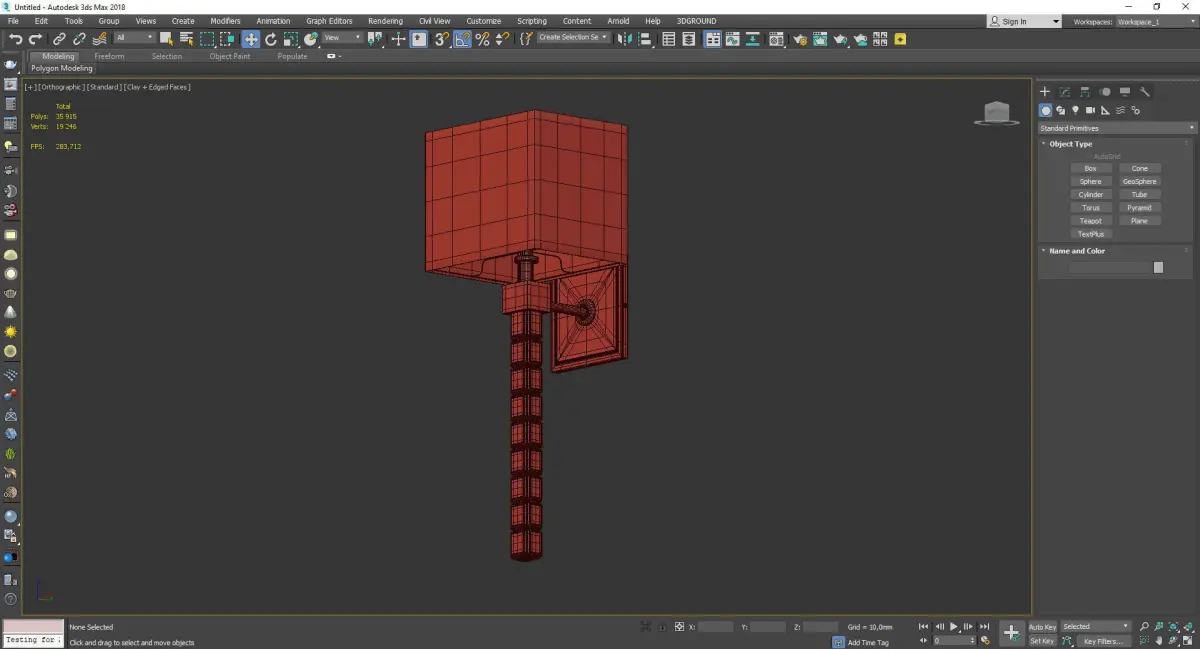Click the ViewCube in viewport

point(996,113)
